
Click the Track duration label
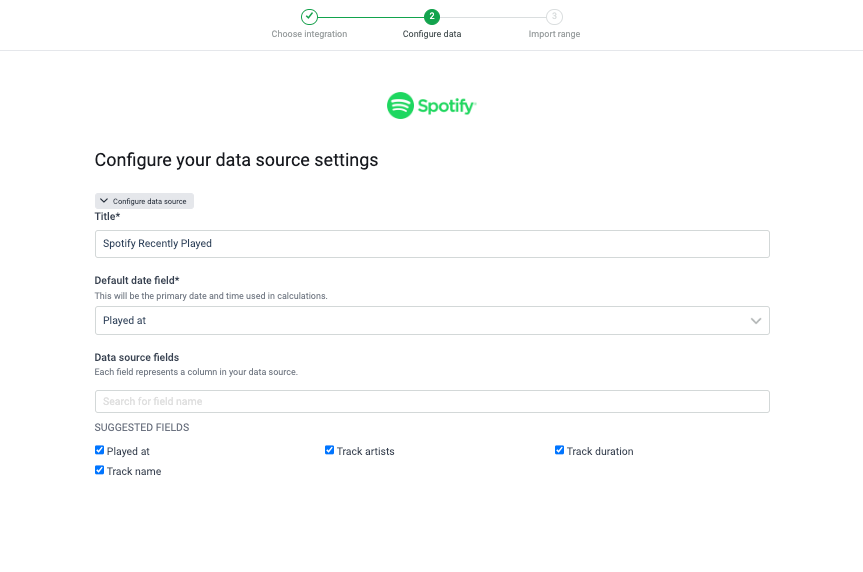click(x=600, y=452)
